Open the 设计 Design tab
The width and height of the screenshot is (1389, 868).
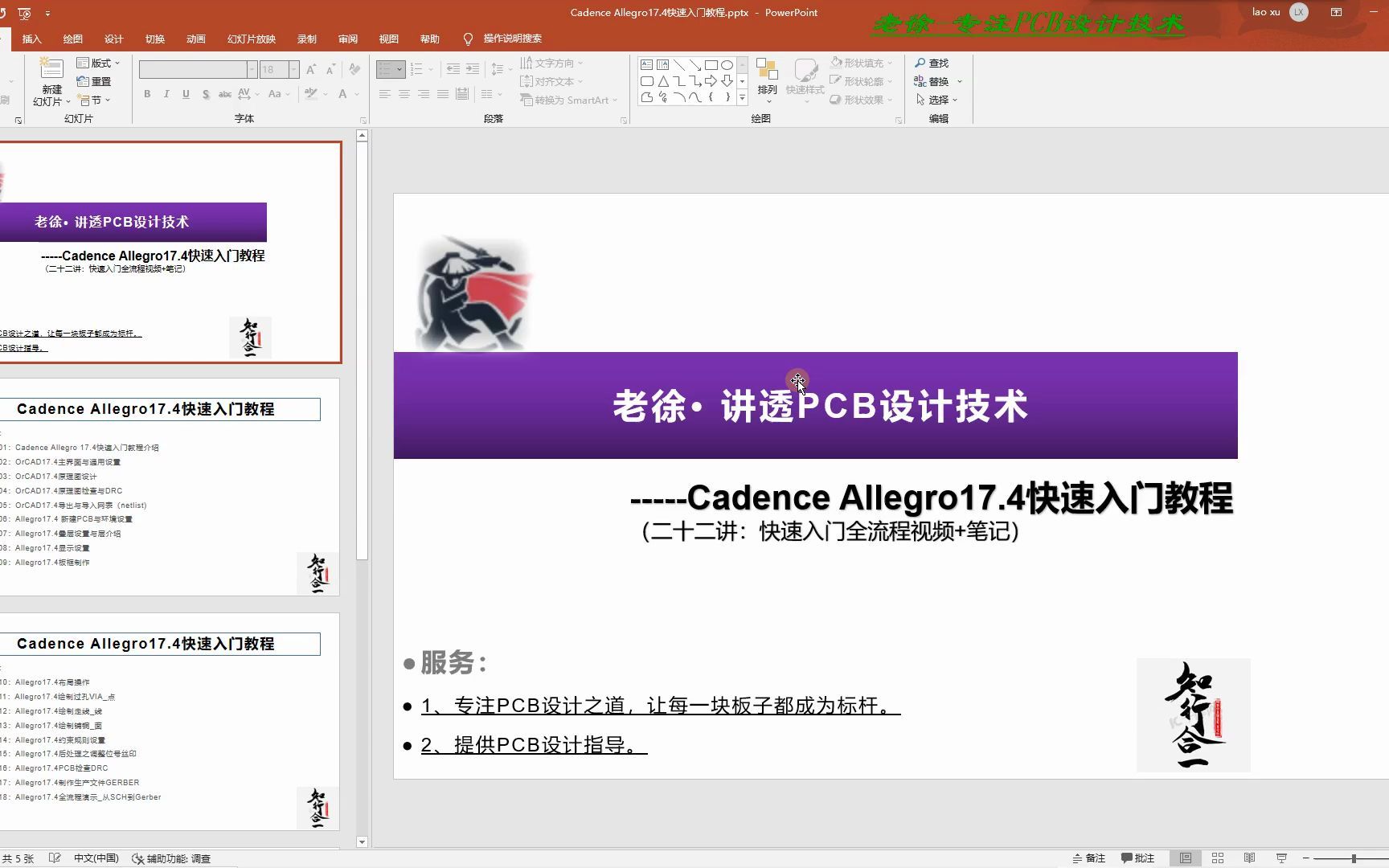tap(114, 39)
